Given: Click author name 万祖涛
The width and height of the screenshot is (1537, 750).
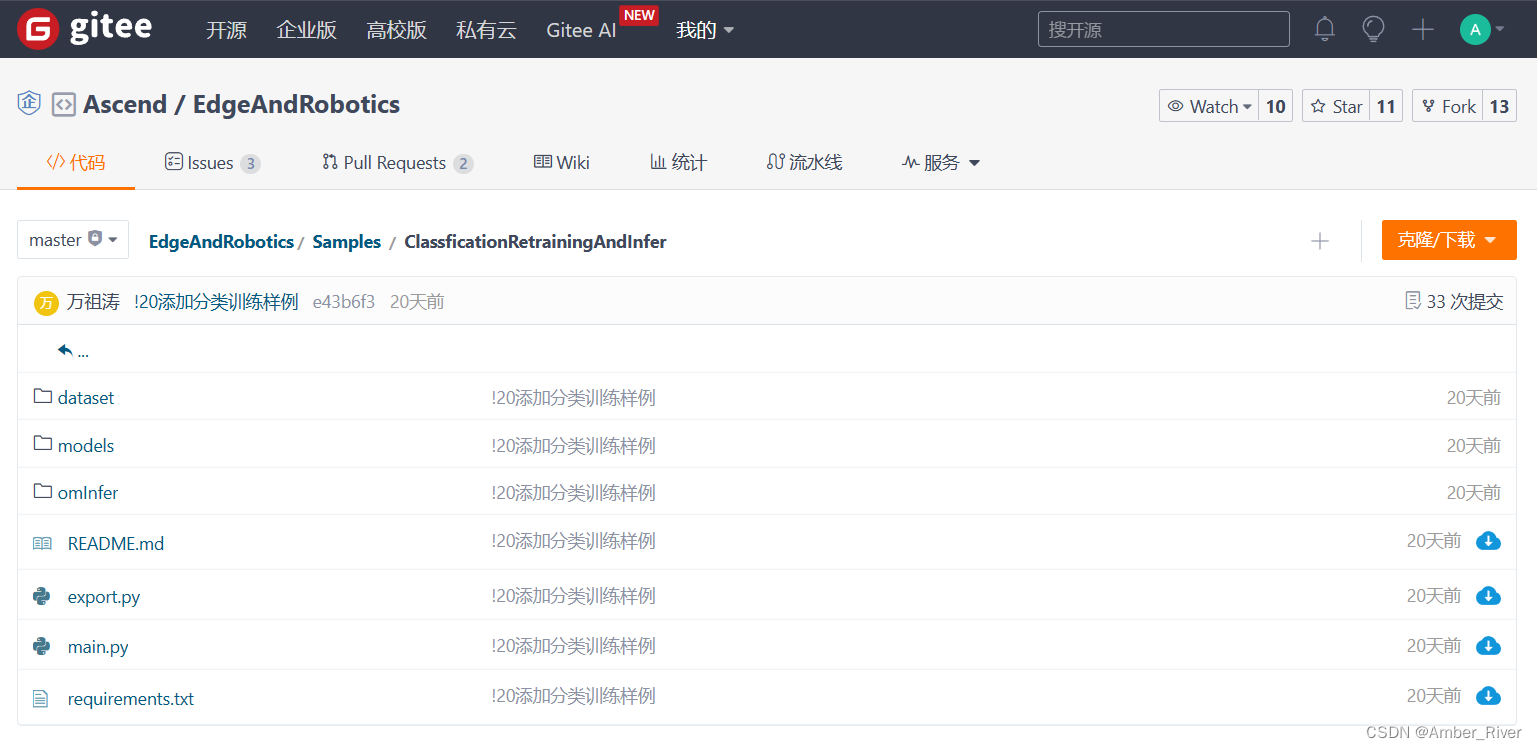Looking at the screenshot, I should pyautogui.click(x=93, y=301).
